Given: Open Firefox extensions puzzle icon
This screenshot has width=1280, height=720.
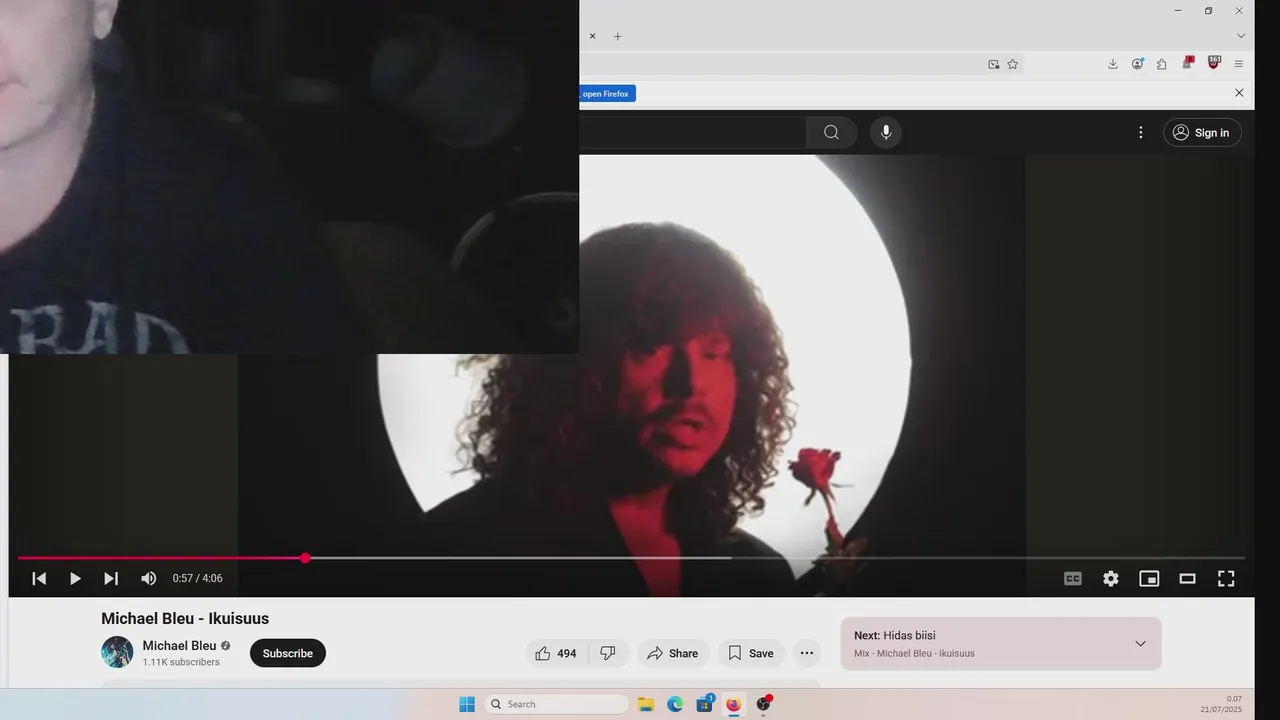Looking at the screenshot, I should 1161,64.
